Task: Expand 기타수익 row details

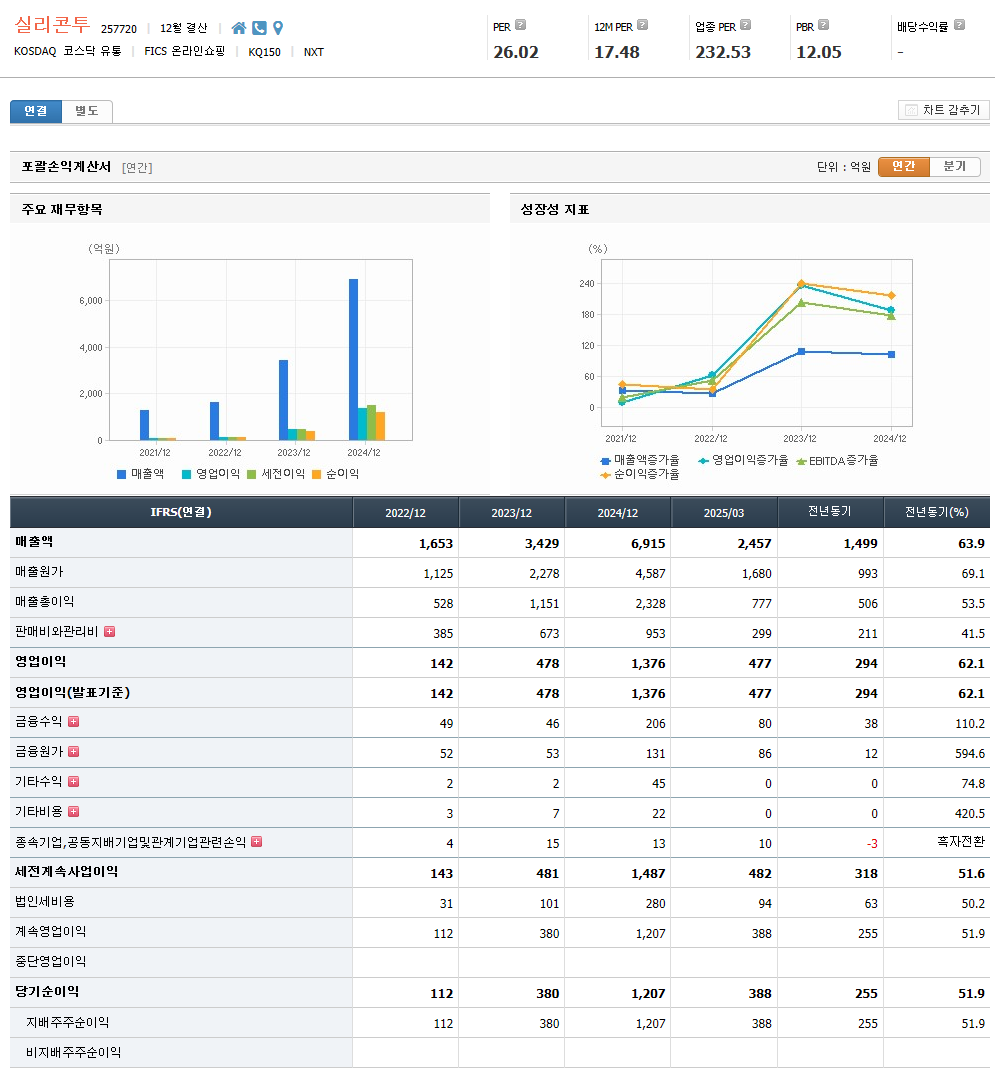Action: coord(73,781)
